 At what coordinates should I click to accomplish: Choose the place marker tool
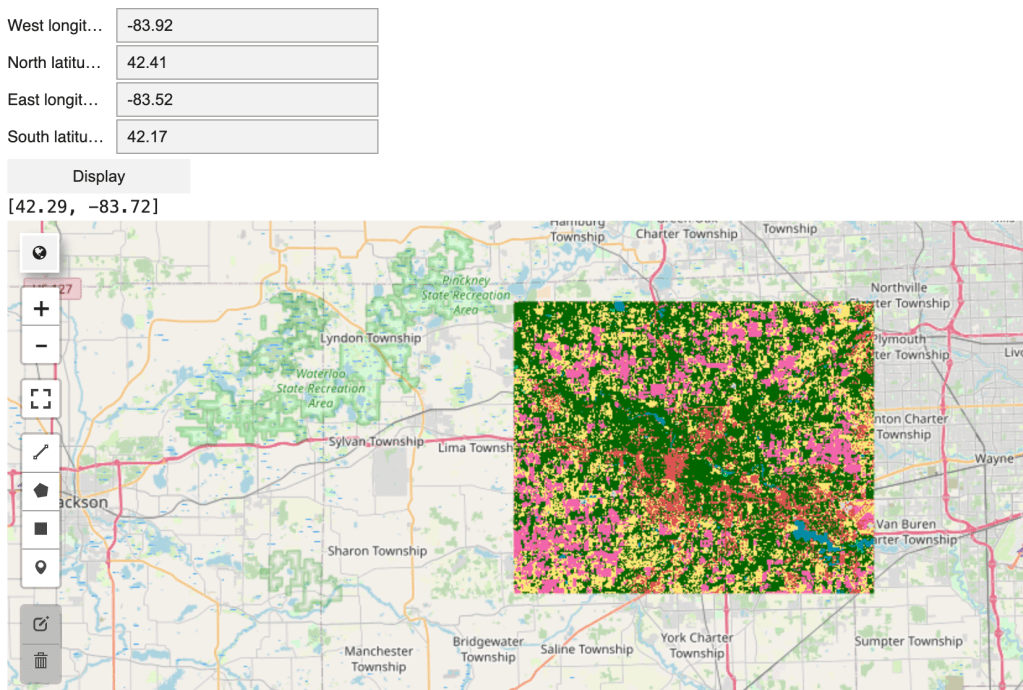(x=41, y=567)
